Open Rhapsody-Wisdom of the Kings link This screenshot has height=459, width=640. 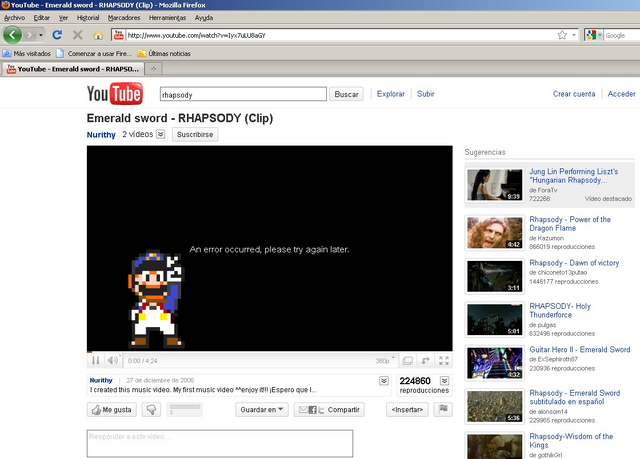pos(571,441)
